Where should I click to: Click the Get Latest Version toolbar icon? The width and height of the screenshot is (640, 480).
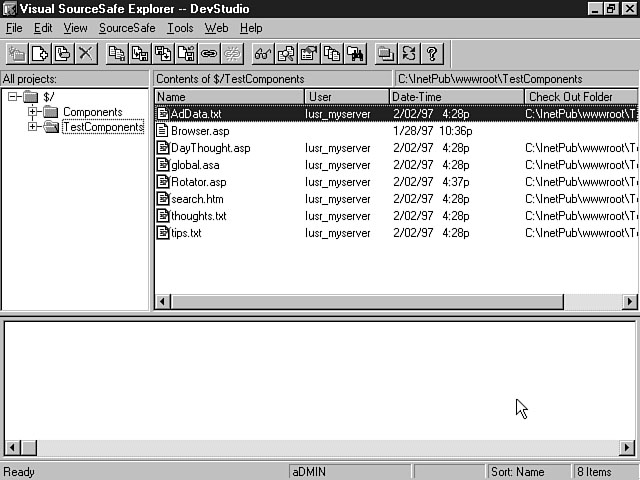[116, 54]
